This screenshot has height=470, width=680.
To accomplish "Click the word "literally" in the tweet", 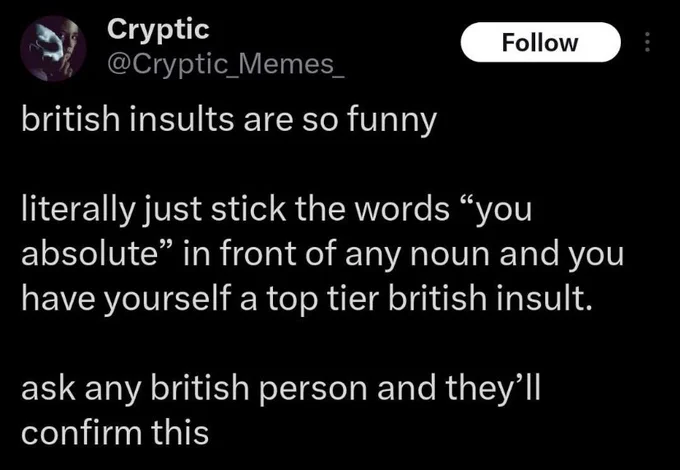I will coord(78,211).
